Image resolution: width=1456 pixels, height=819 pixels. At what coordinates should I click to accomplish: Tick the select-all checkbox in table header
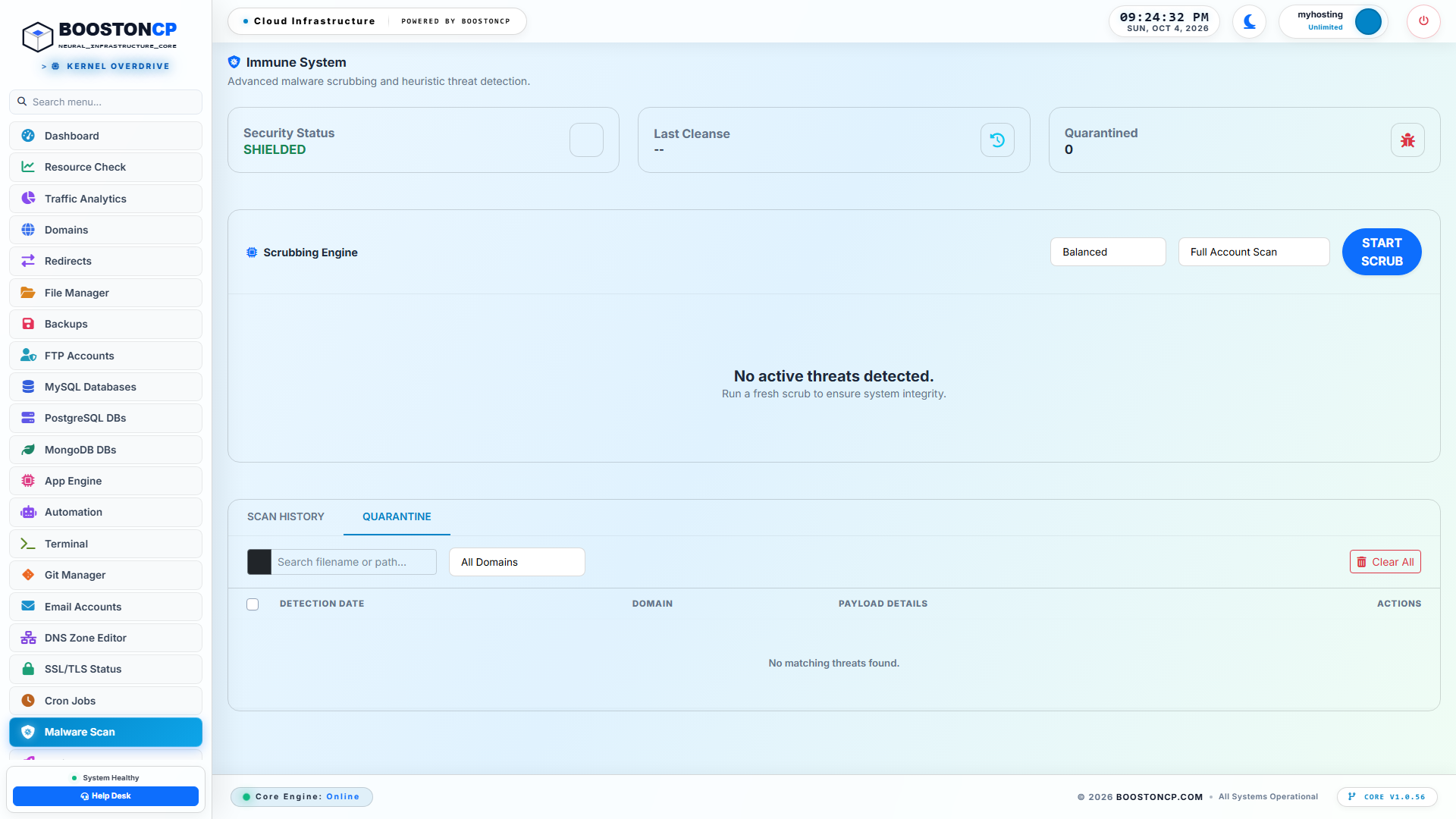(253, 604)
